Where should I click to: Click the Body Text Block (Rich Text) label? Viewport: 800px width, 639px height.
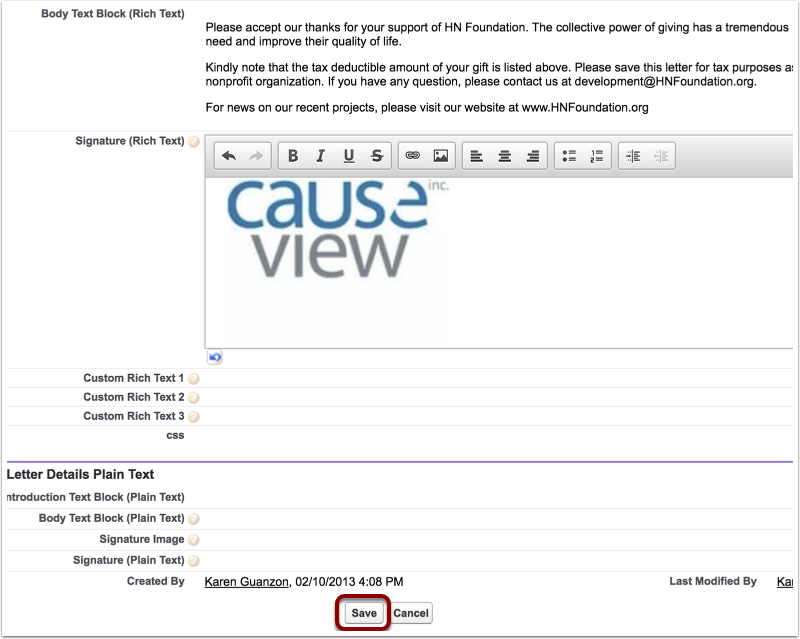pos(113,14)
